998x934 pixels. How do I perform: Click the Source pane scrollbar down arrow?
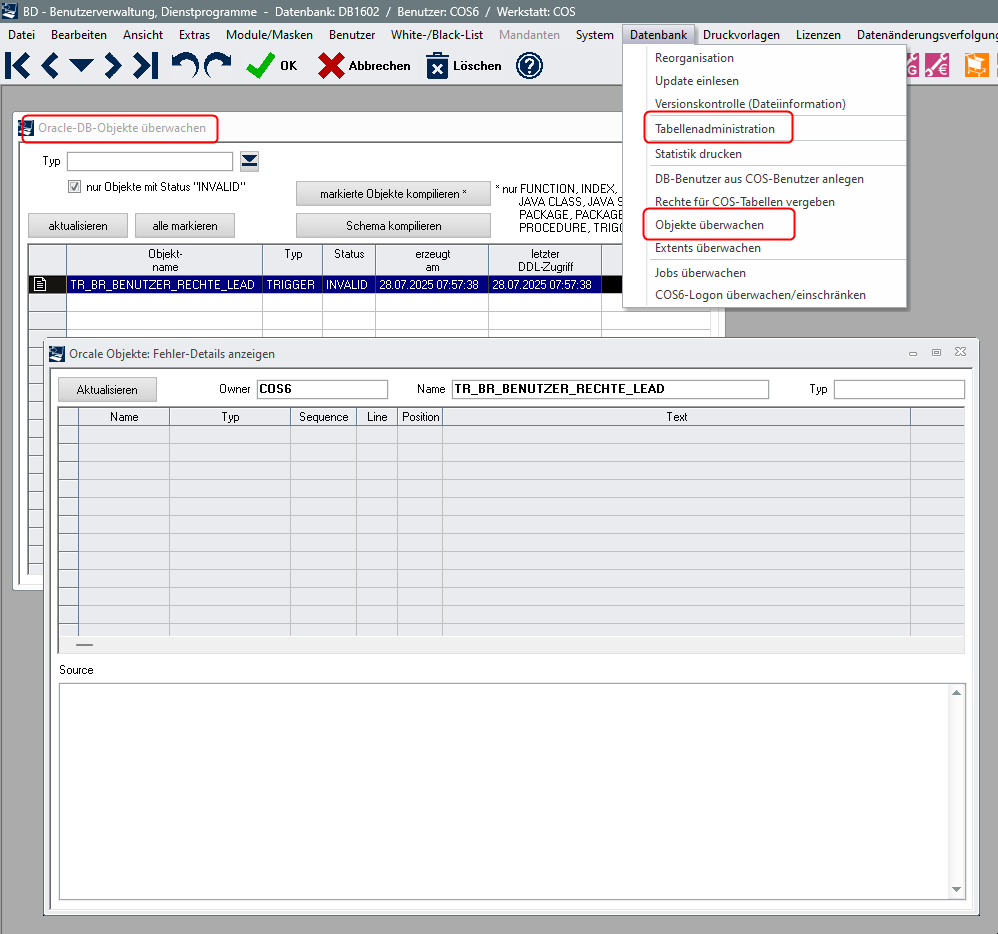click(x=957, y=889)
